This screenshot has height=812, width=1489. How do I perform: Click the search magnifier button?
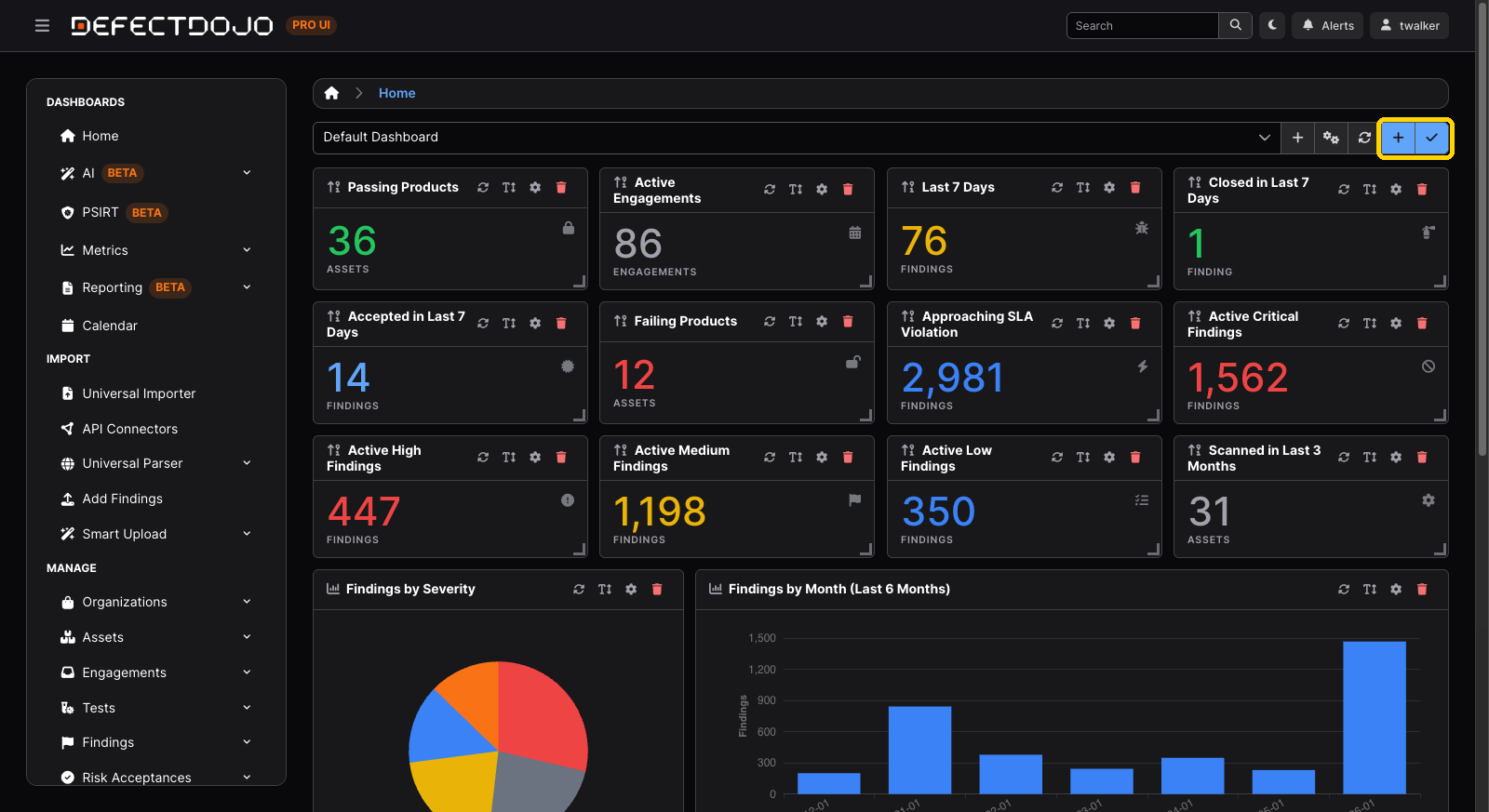[x=1235, y=26]
